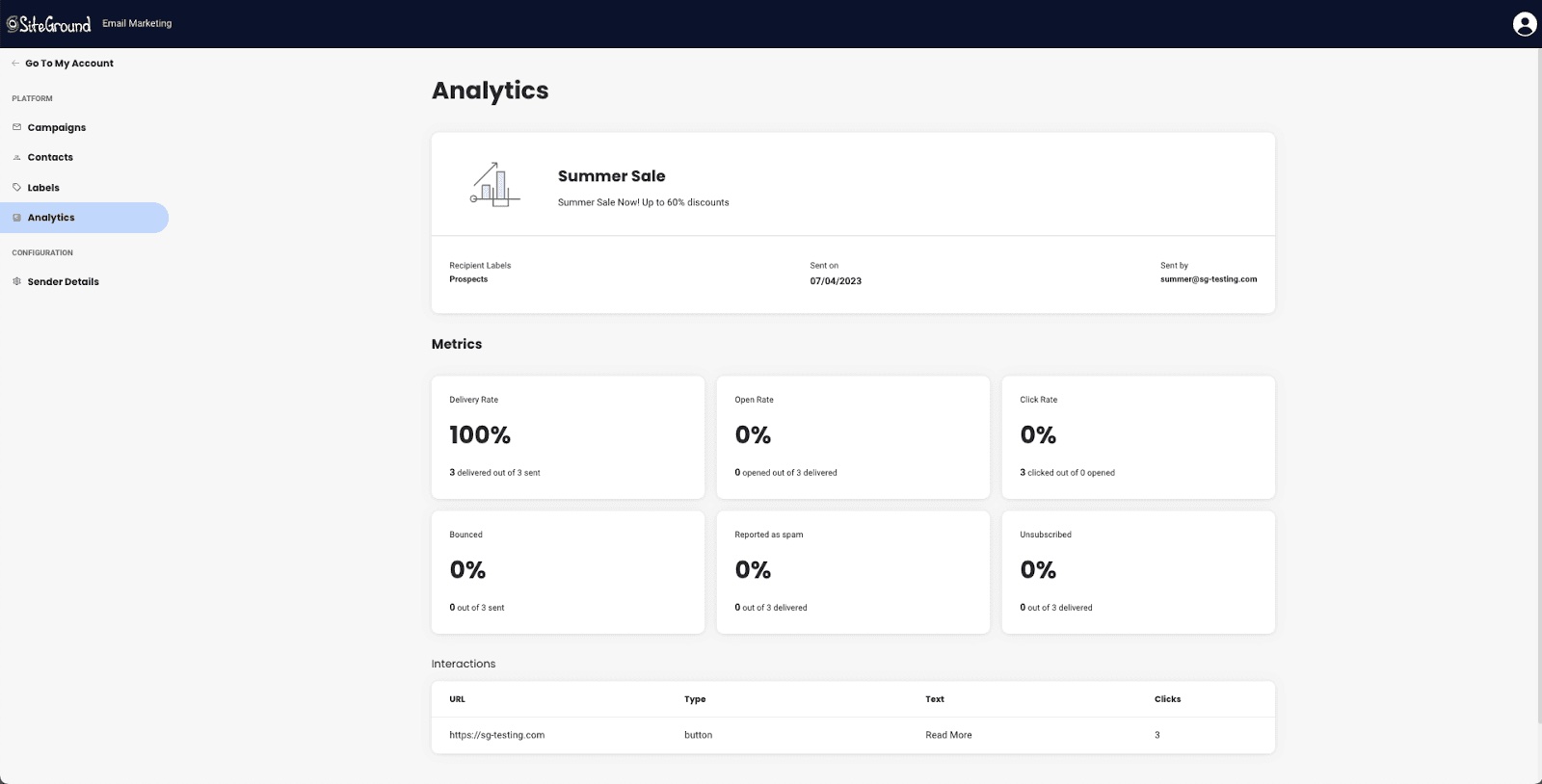This screenshot has width=1542, height=784.
Task: Click the Delivery Rate 100% value
Action: (480, 435)
